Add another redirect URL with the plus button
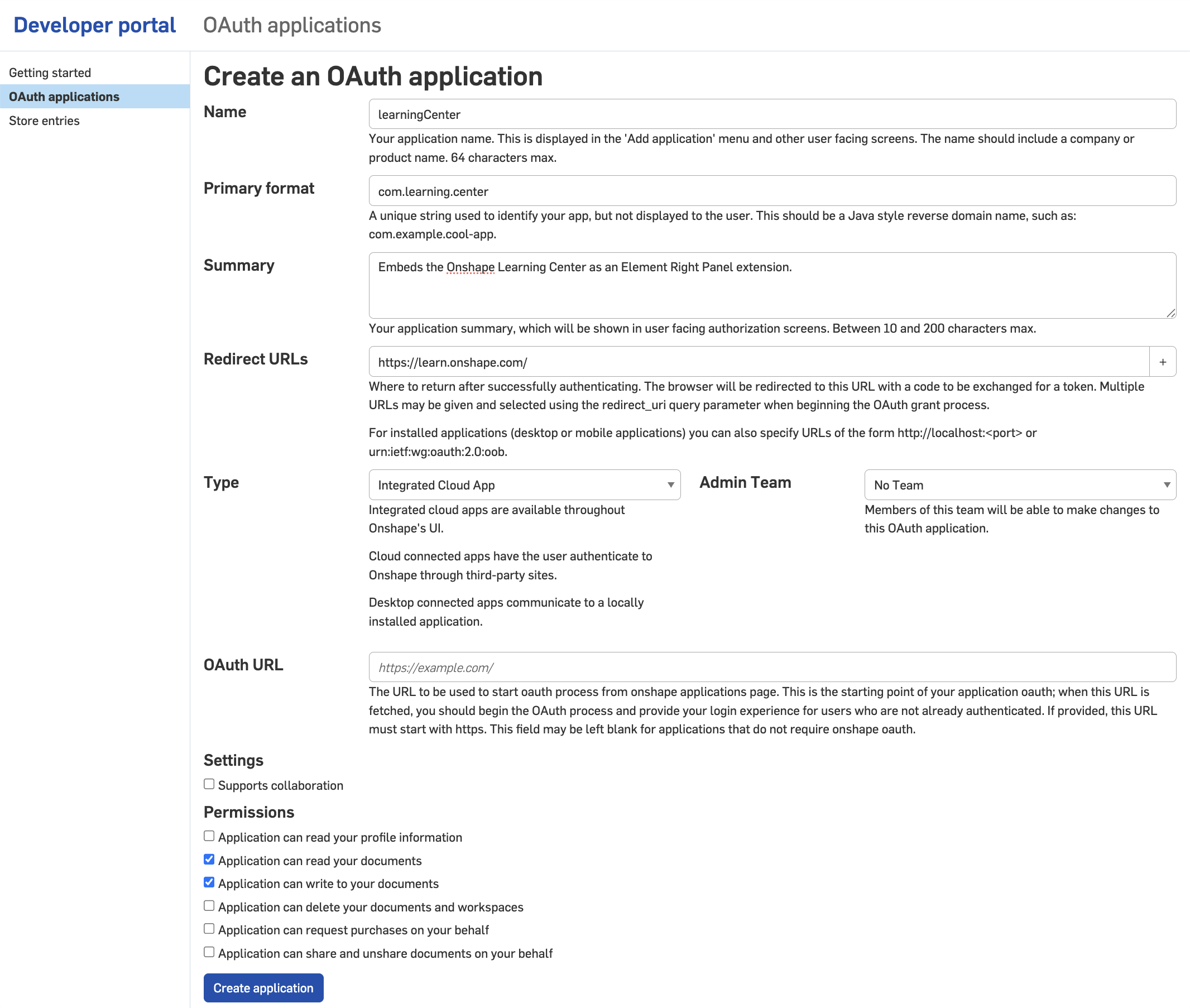The width and height of the screenshot is (1190, 1008). pos(1163,361)
